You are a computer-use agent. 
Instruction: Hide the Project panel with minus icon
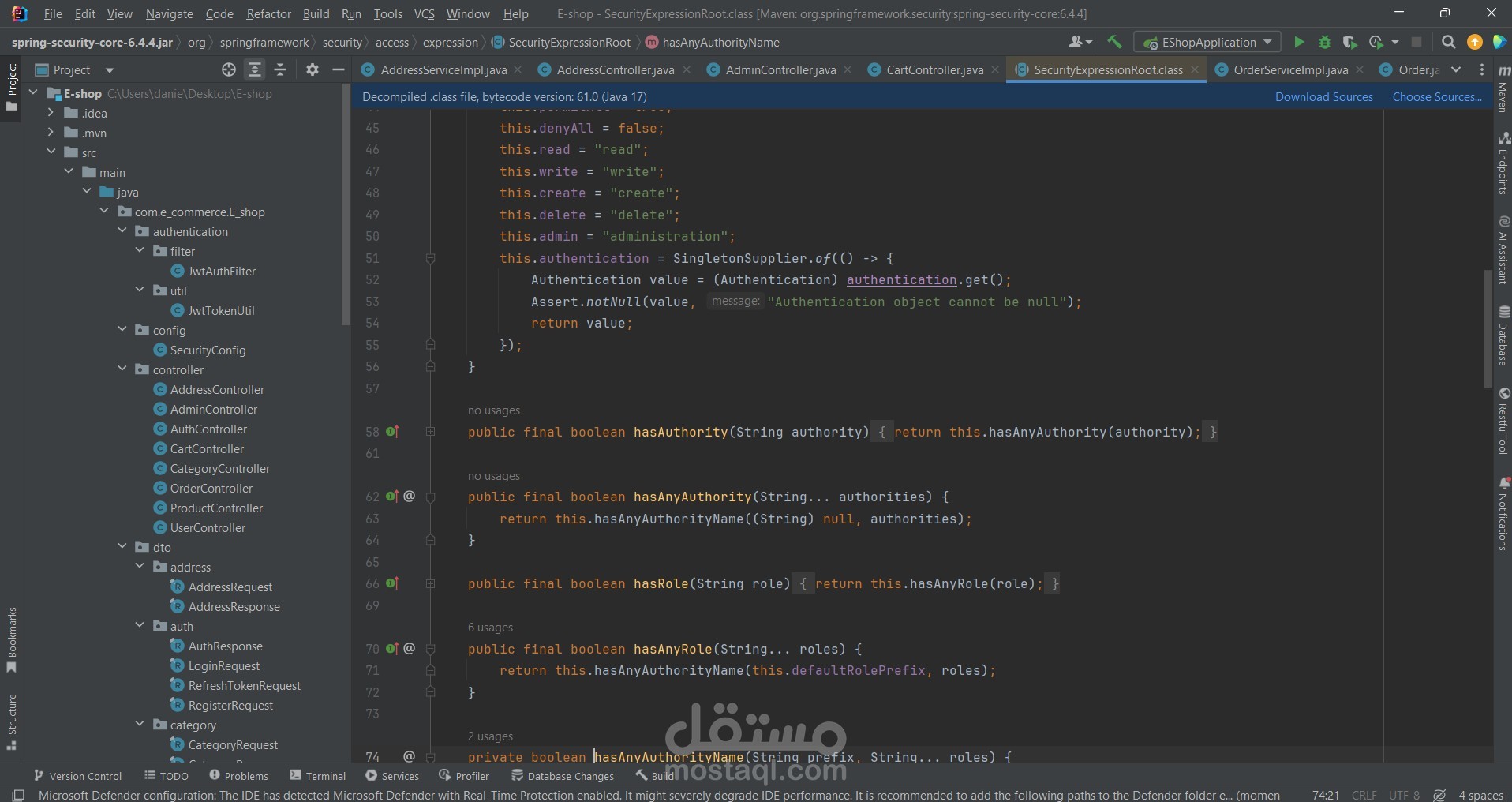point(339,70)
